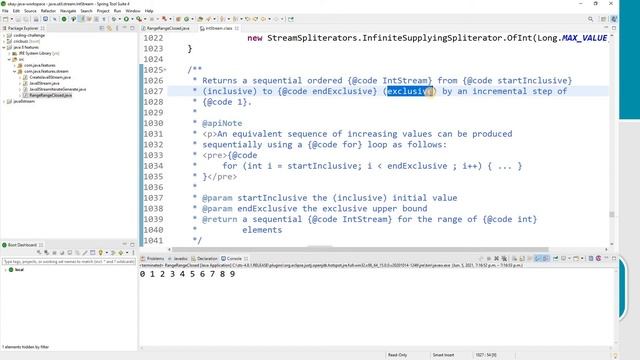Open the Boot Dashboard view menu
640x360 pixels.
coord(133,253)
